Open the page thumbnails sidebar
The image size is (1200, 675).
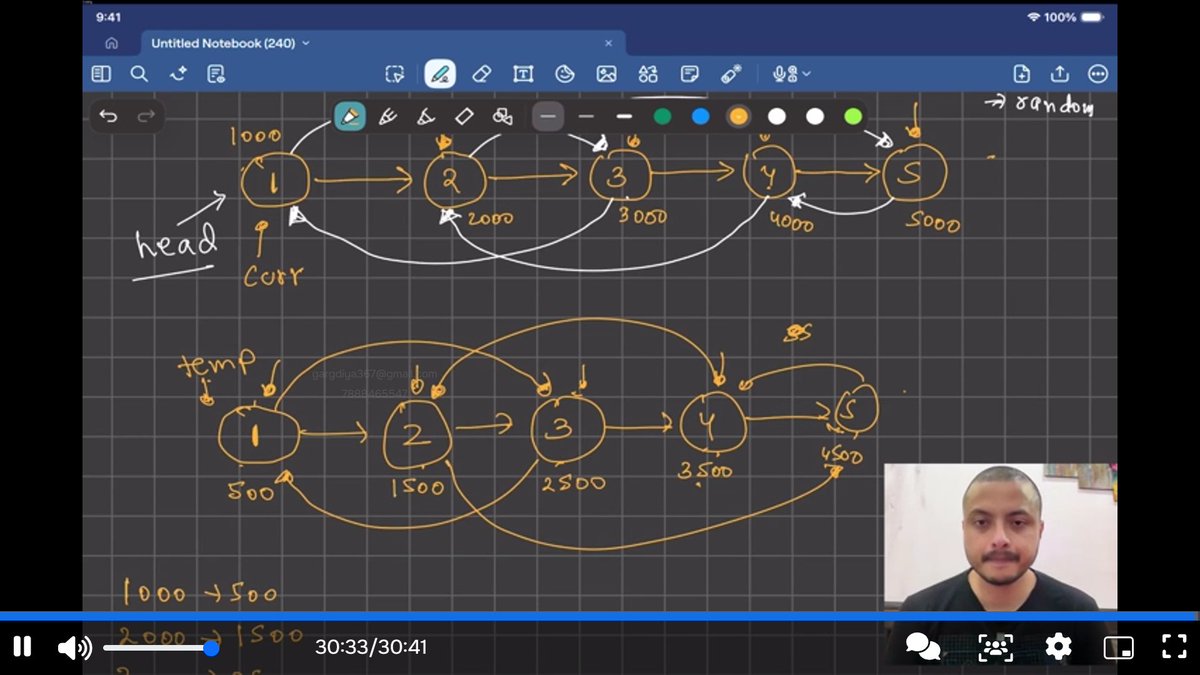pyautogui.click(x=101, y=74)
